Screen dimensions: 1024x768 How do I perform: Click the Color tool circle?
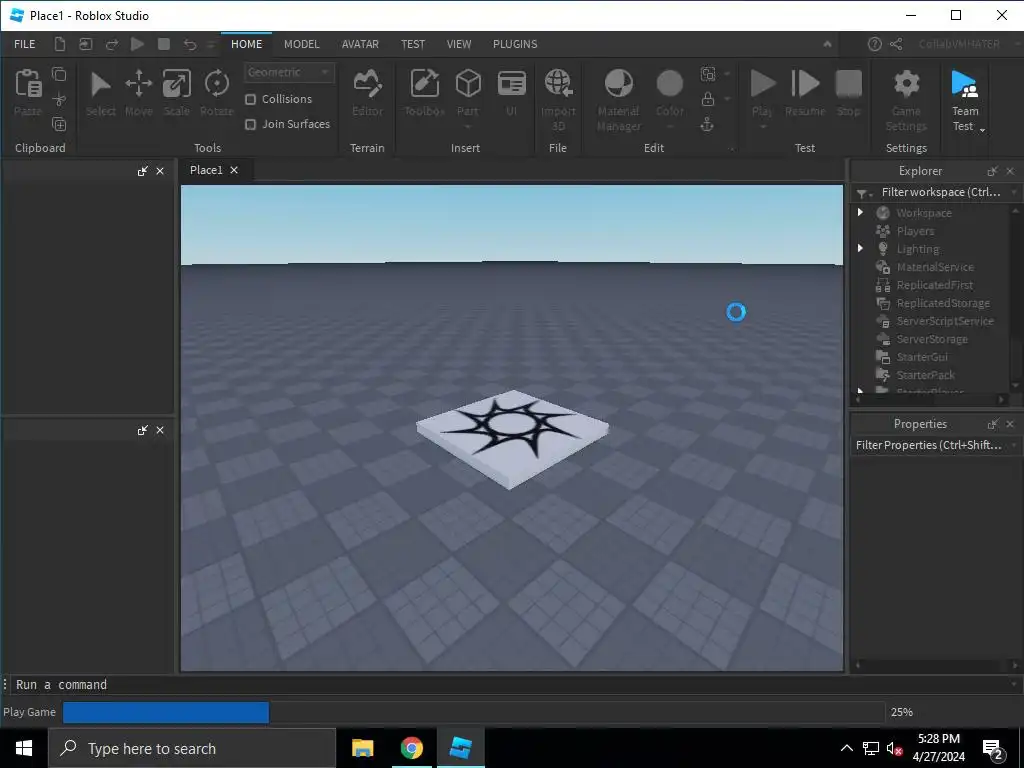669,84
